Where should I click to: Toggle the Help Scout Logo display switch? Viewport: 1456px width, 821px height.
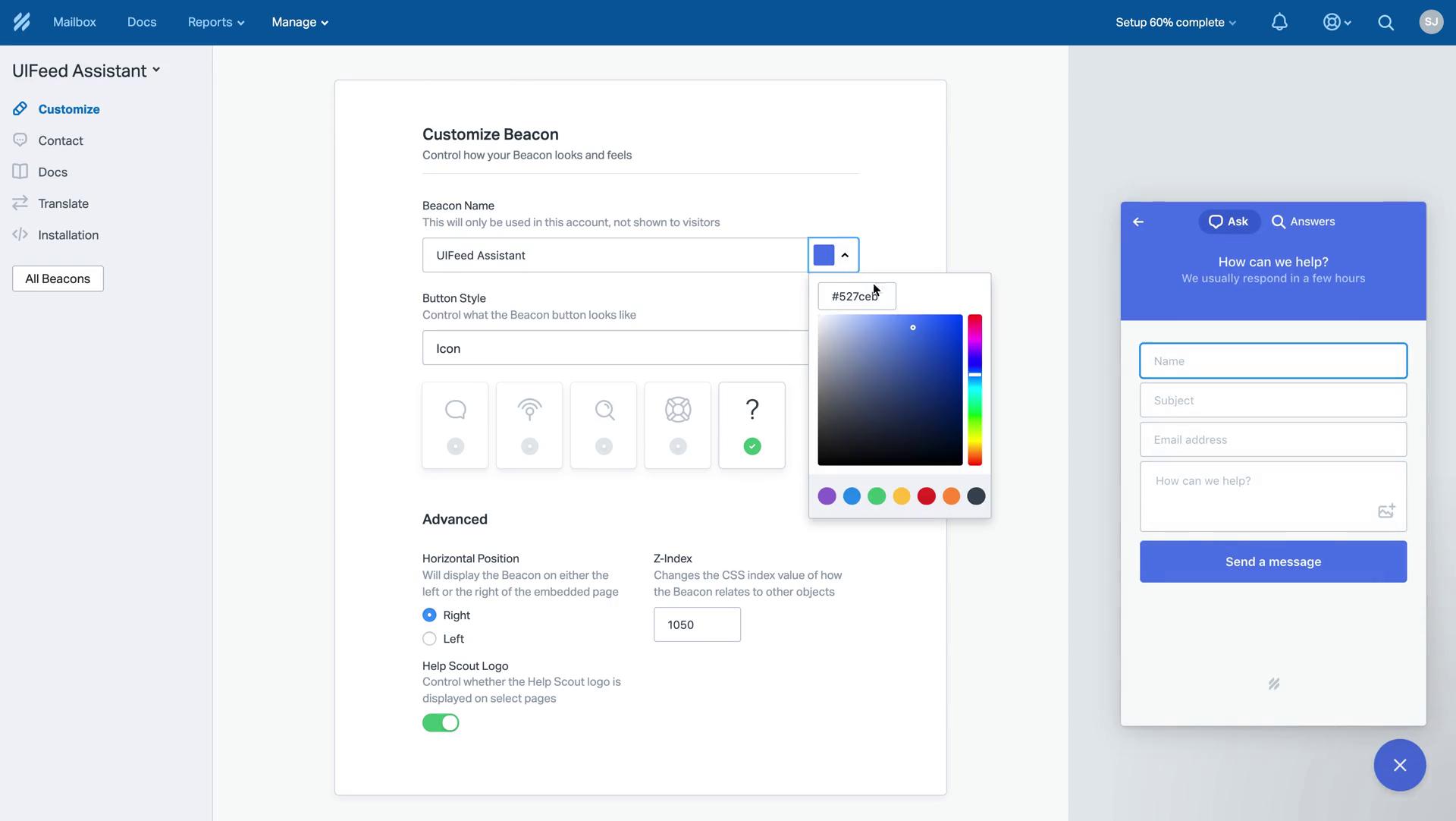(439, 721)
